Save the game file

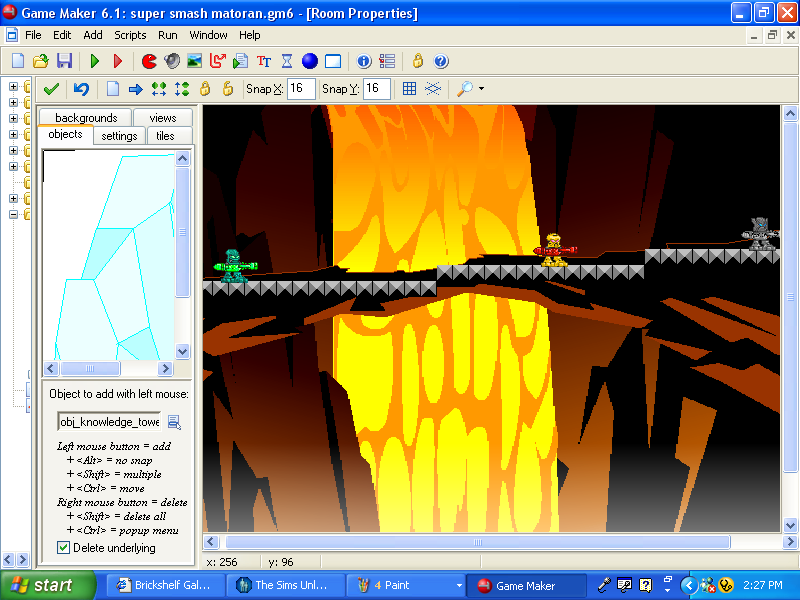coord(64,61)
